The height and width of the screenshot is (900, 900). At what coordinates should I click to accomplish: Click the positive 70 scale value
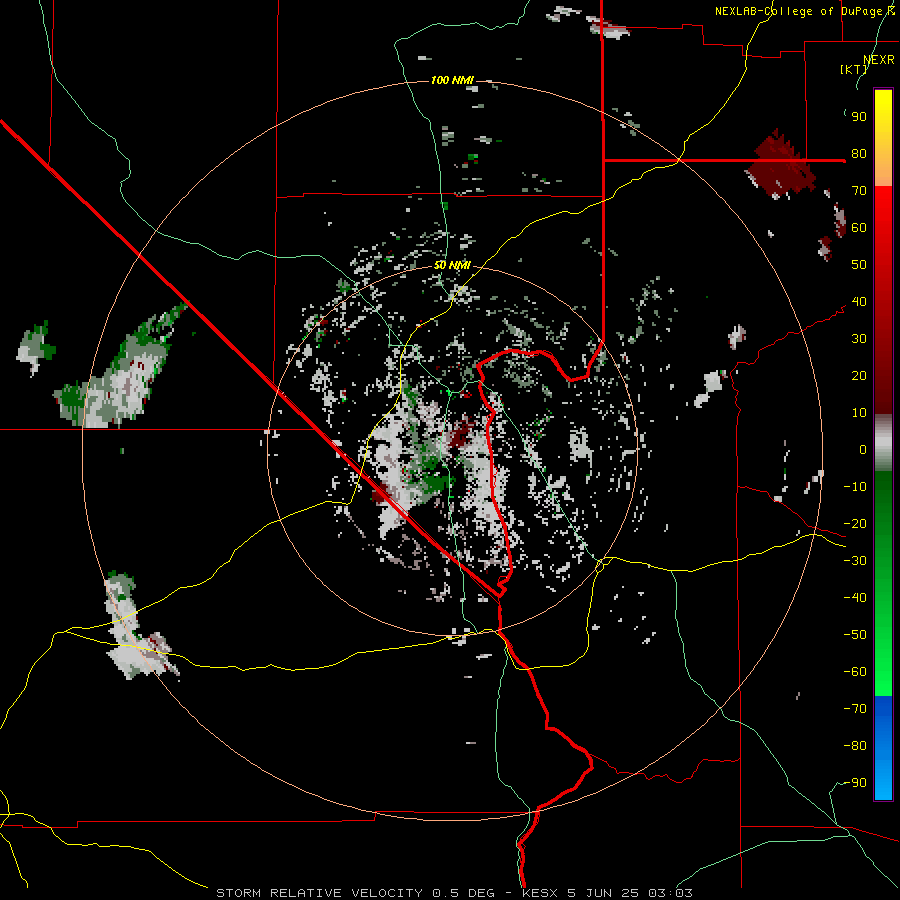tap(859, 191)
